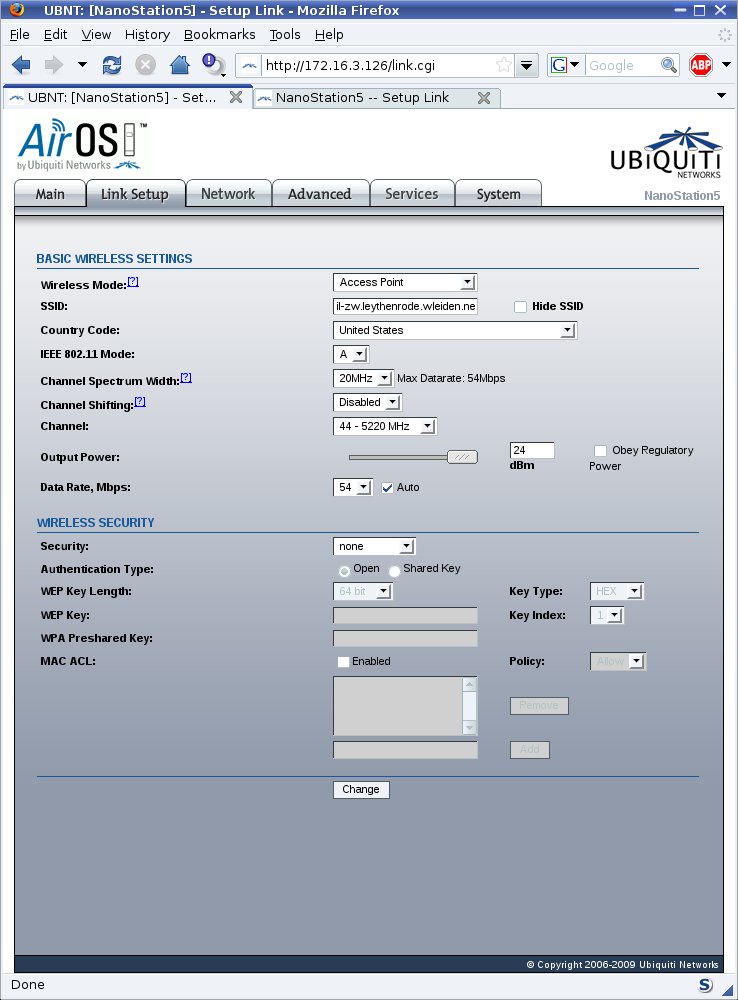Click the Adblock Plus ABP icon
This screenshot has width=738, height=1000.
coord(700,65)
